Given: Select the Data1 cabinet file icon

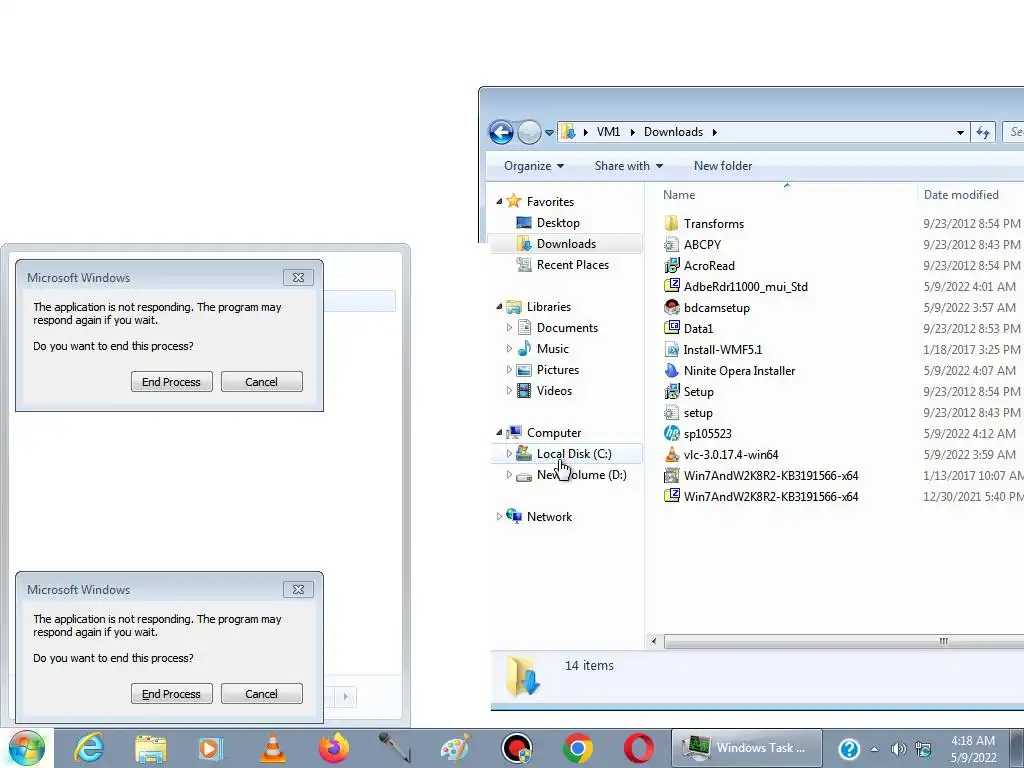Looking at the screenshot, I should (x=671, y=328).
